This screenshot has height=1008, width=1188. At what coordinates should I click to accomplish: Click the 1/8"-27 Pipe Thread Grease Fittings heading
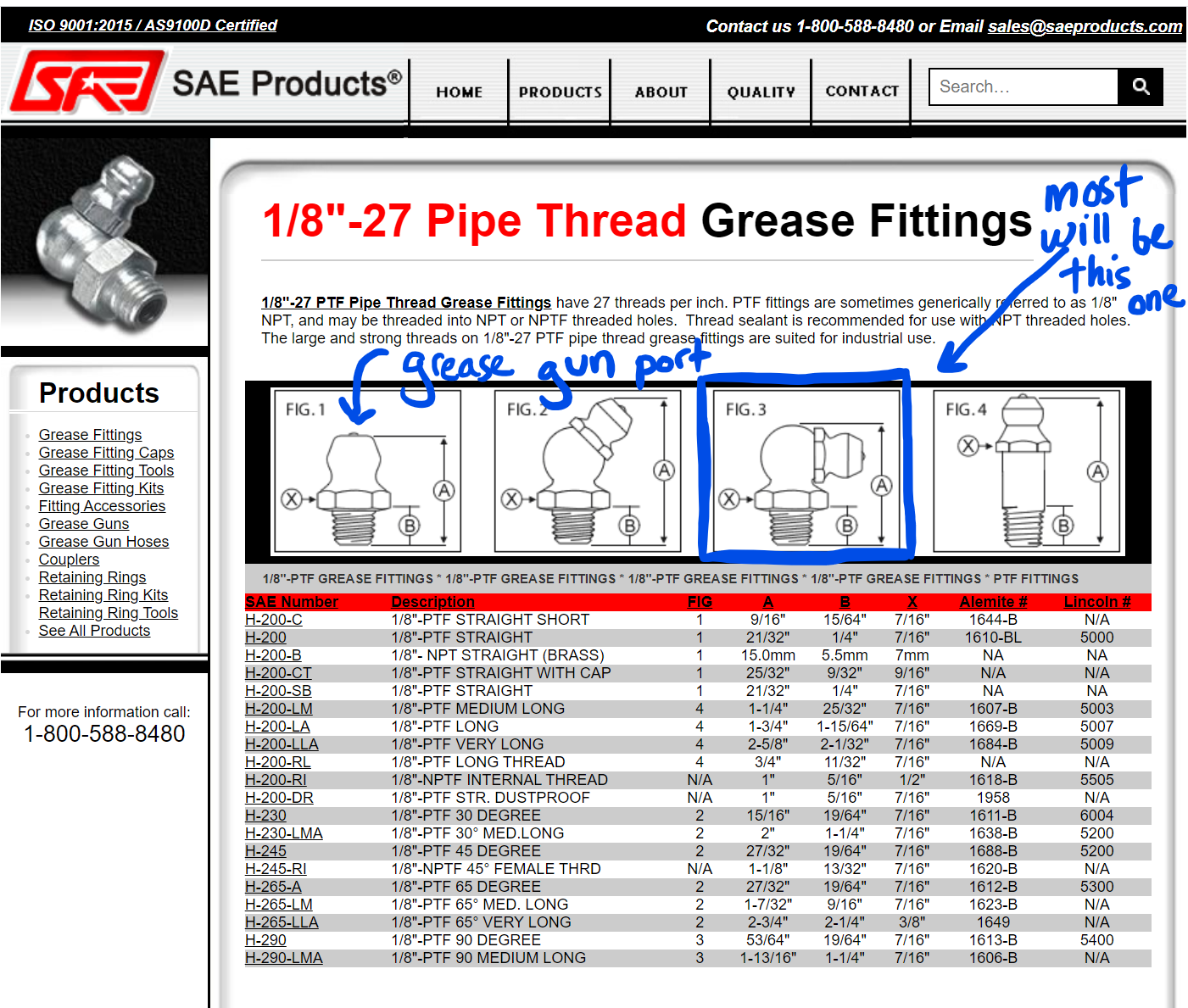click(x=647, y=221)
